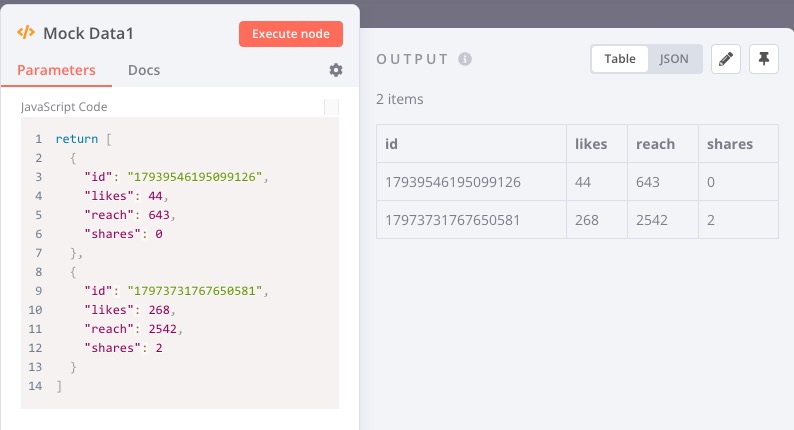Screen dimensions: 794x430
Task: Click the small box above the code editor
Action: [x=331, y=107]
